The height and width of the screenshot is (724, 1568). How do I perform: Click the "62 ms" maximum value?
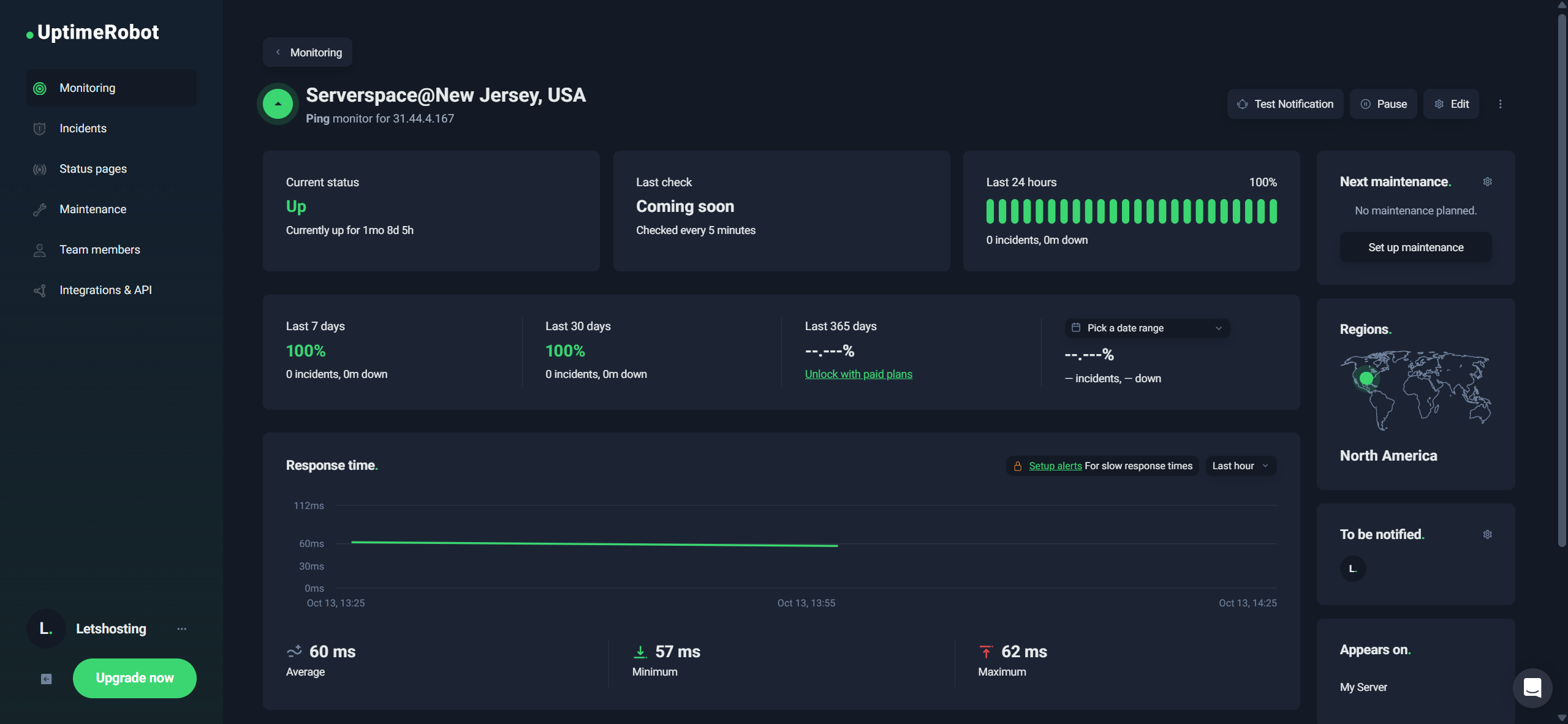pos(1024,651)
